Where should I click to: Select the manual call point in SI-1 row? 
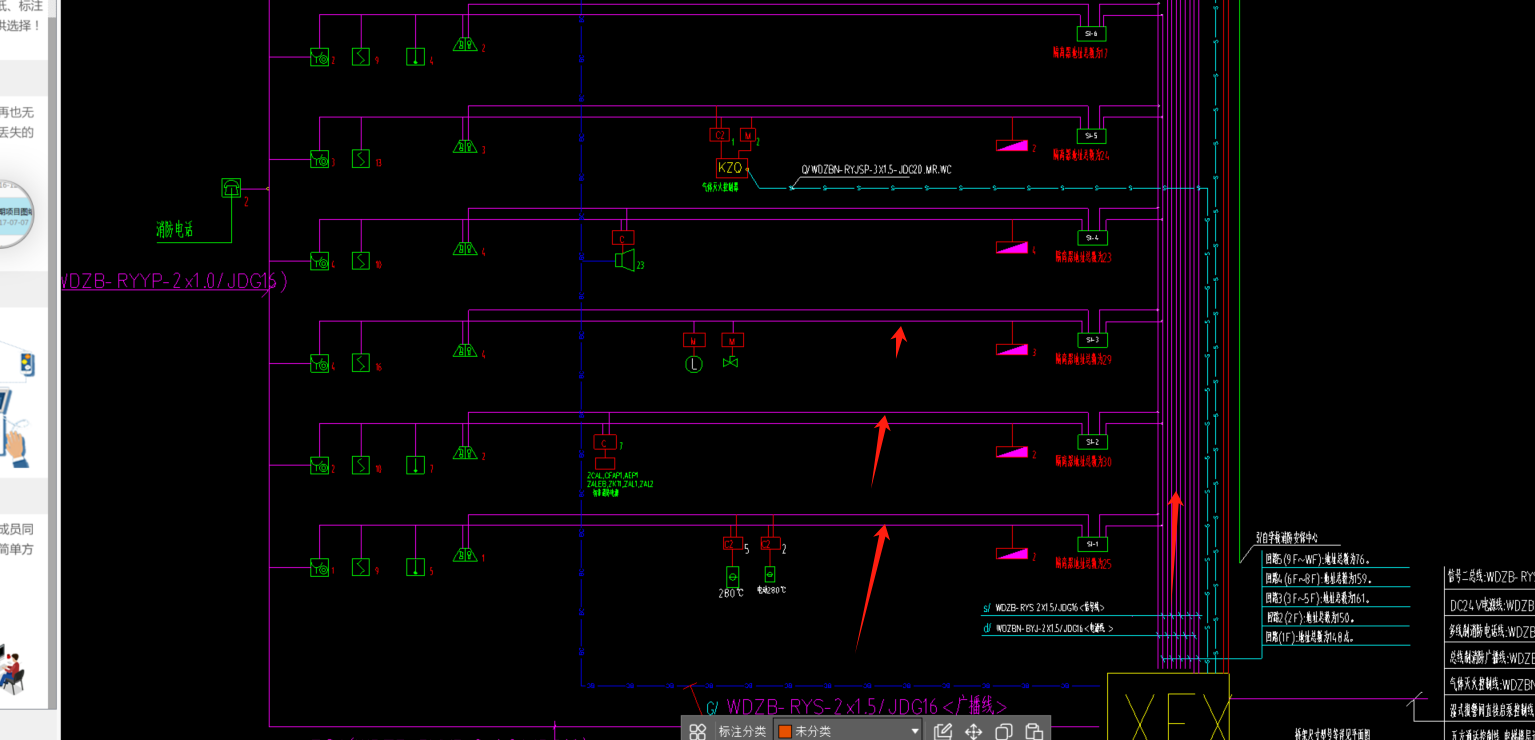[320, 568]
